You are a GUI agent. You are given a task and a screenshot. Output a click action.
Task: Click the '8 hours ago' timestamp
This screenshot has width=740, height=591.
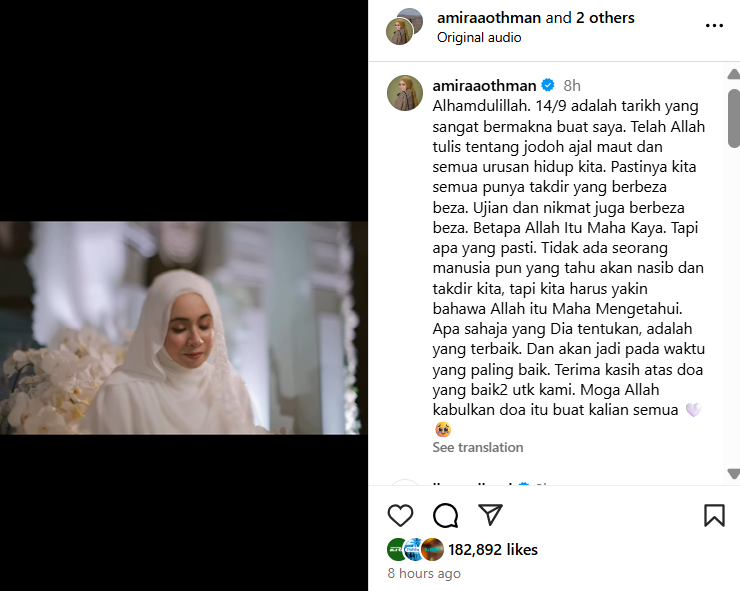click(424, 573)
